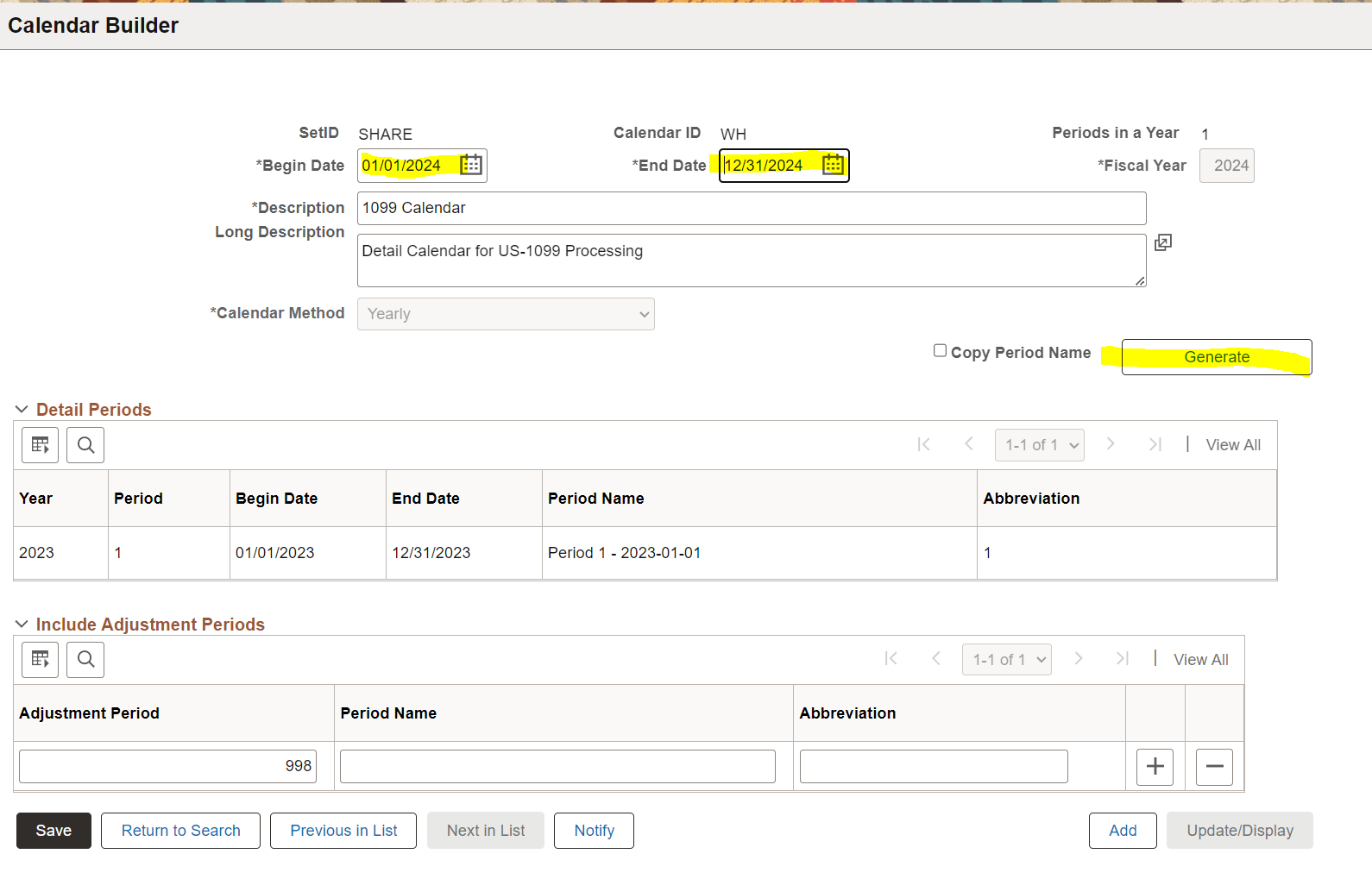Click into the Description text field
The height and width of the screenshot is (879, 1372).
coord(751,209)
